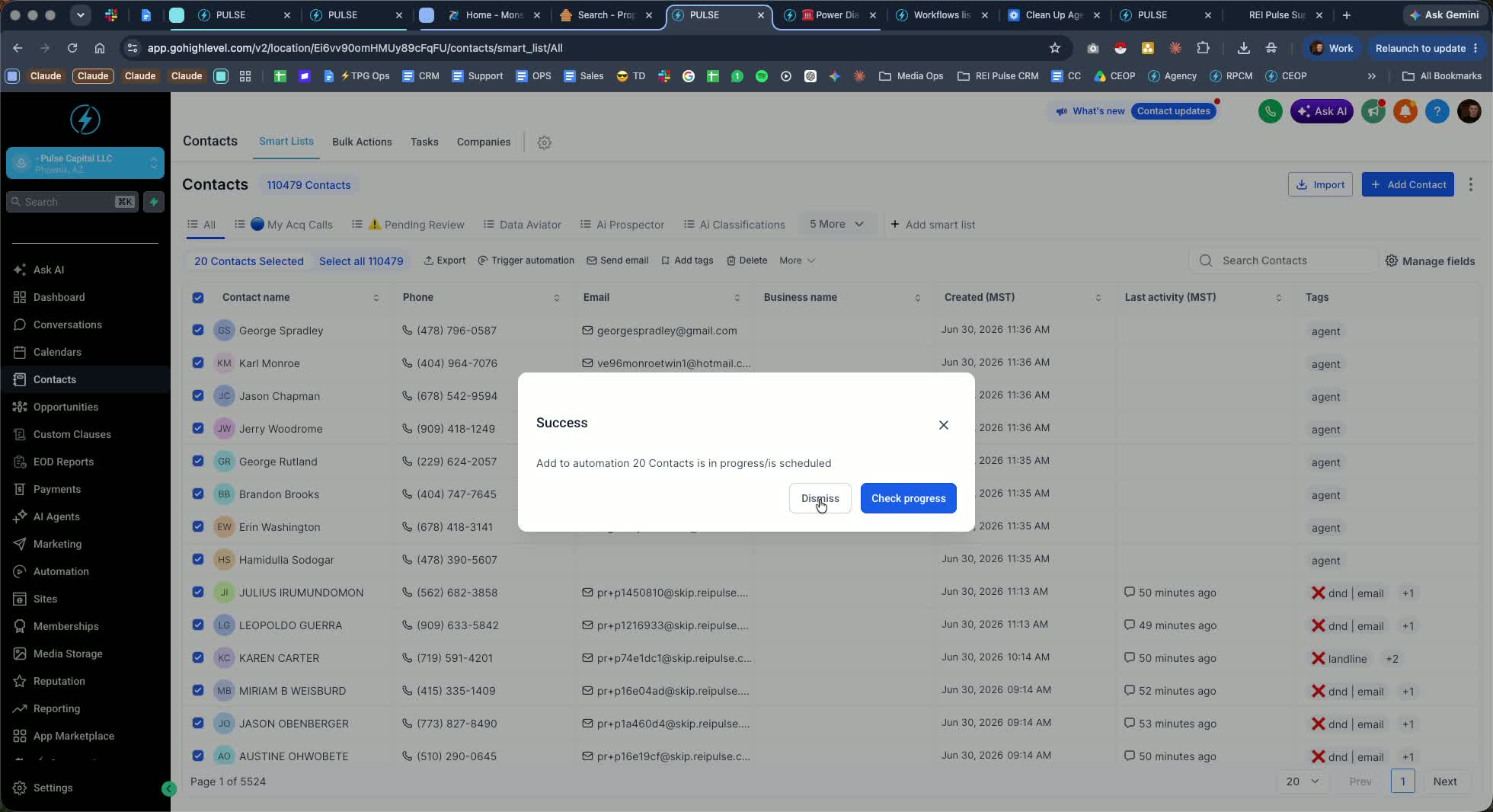Click the green megaphone announcements icon
Viewport: 1493px width, 812px height.
click(1373, 111)
